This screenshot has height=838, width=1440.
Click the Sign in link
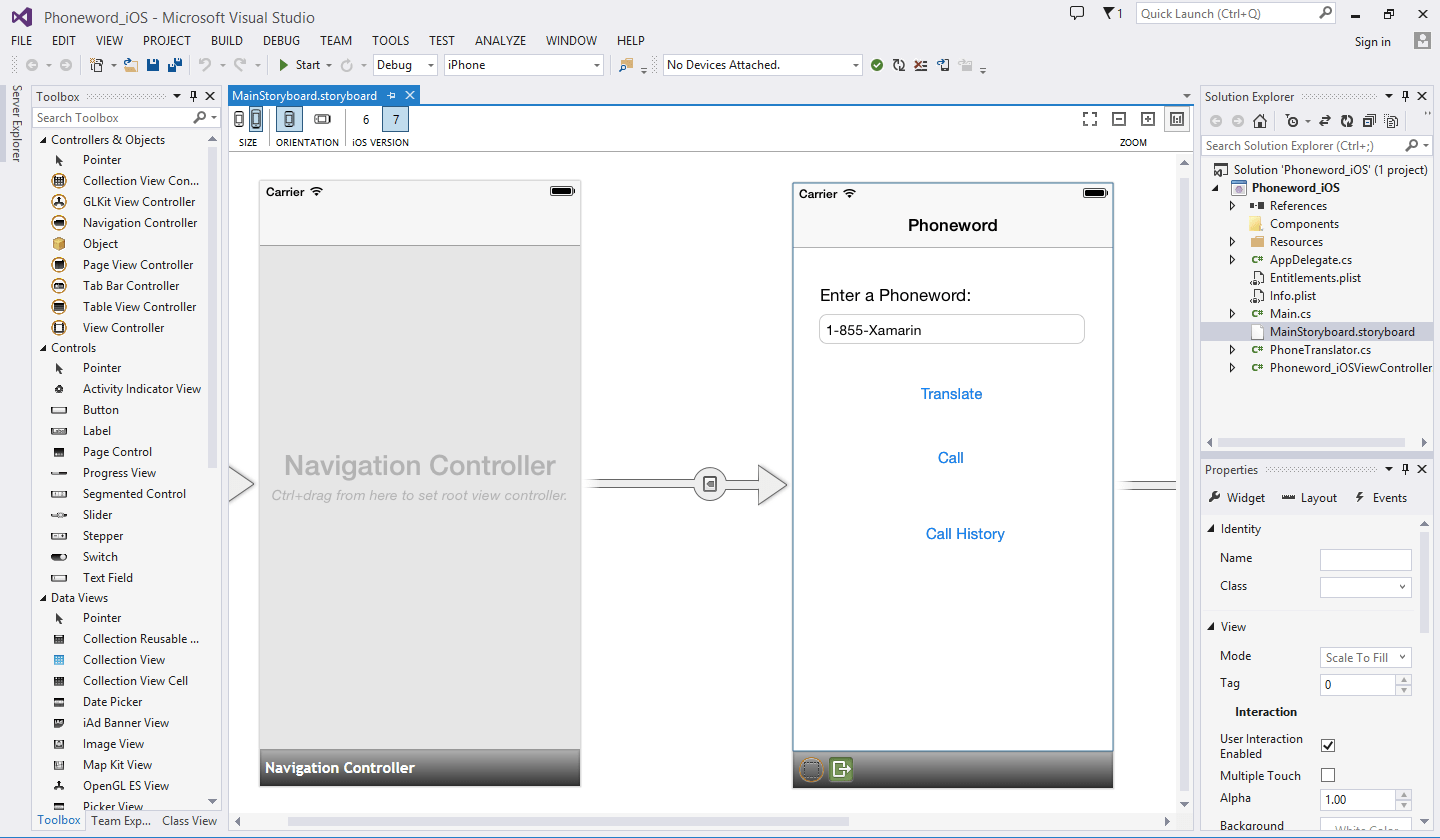(x=1372, y=41)
